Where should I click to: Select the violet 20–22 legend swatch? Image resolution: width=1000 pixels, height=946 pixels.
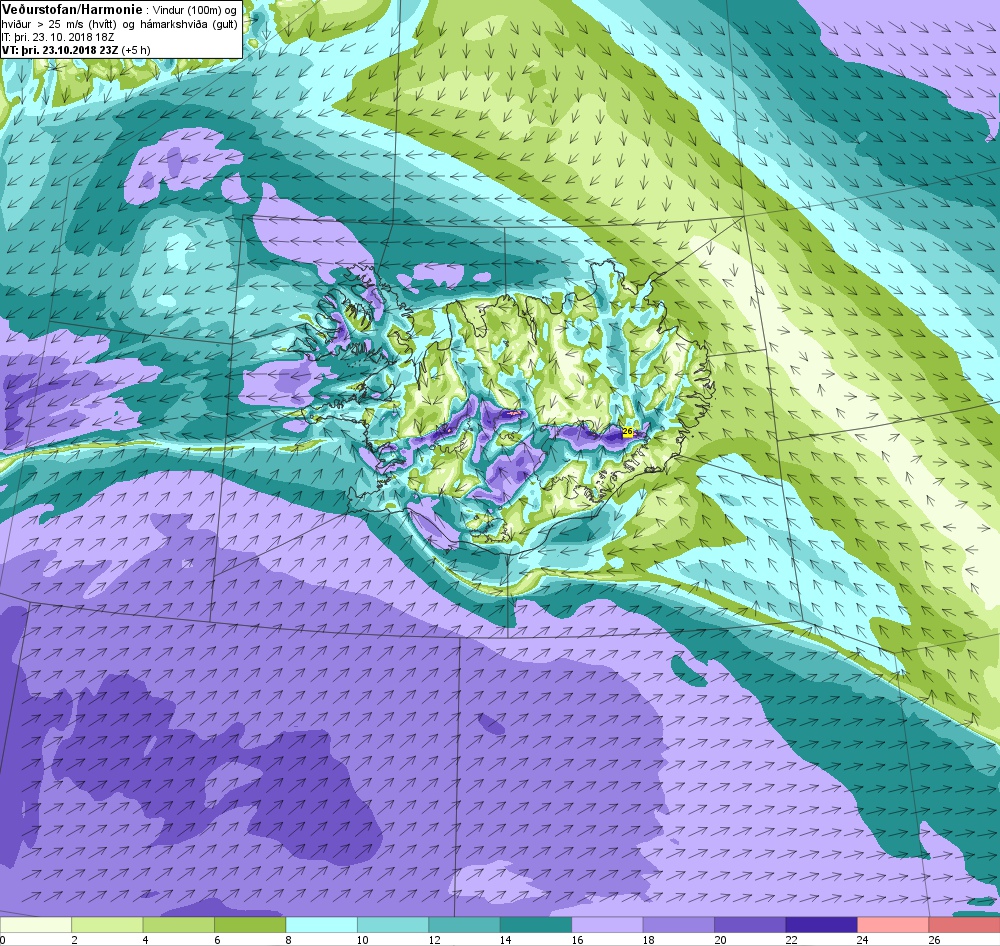(750, 925)
